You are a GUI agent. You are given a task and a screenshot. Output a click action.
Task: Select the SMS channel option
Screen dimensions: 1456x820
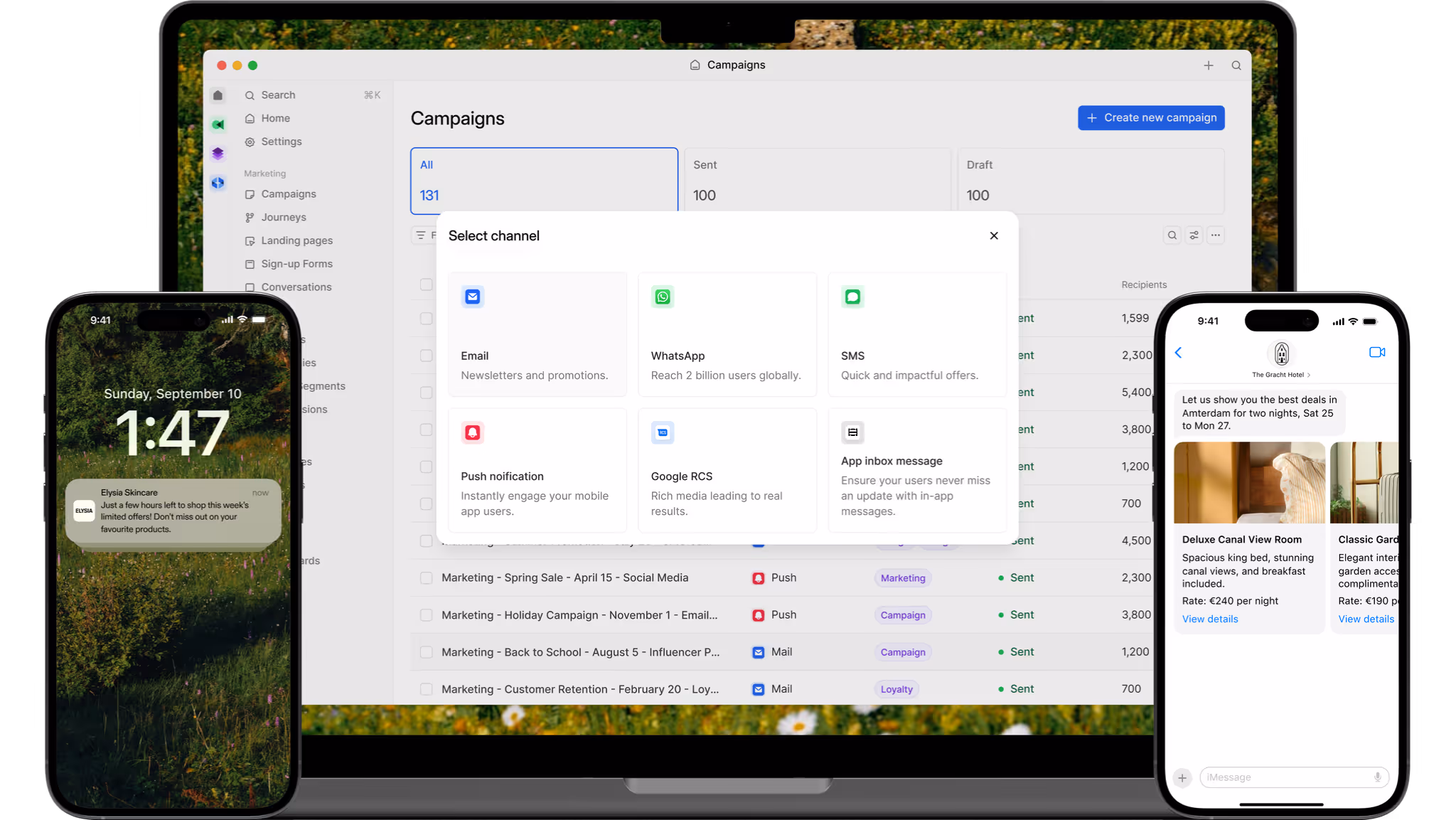[x=916, y=334]
